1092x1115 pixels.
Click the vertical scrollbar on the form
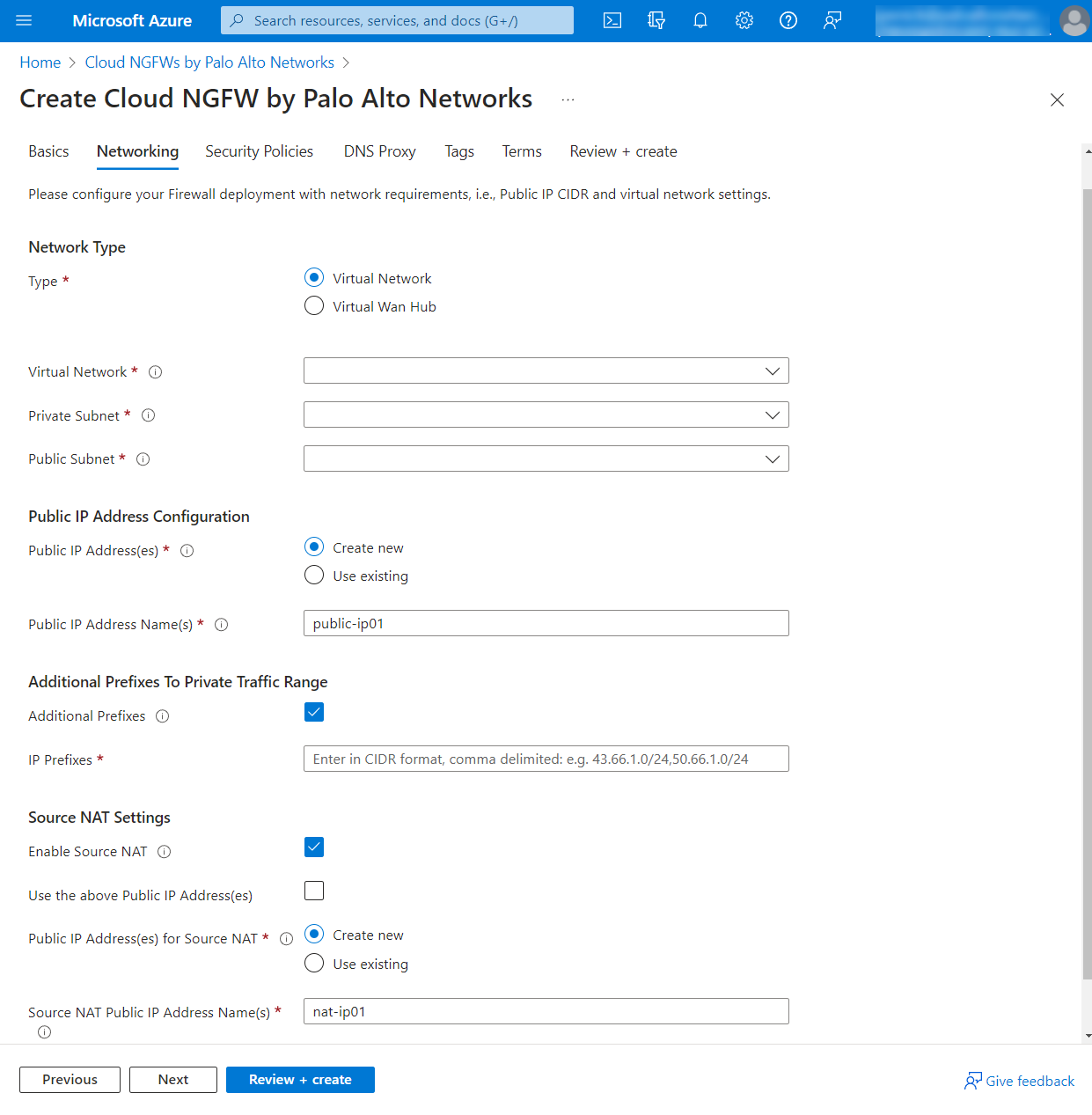[1087, 581]
